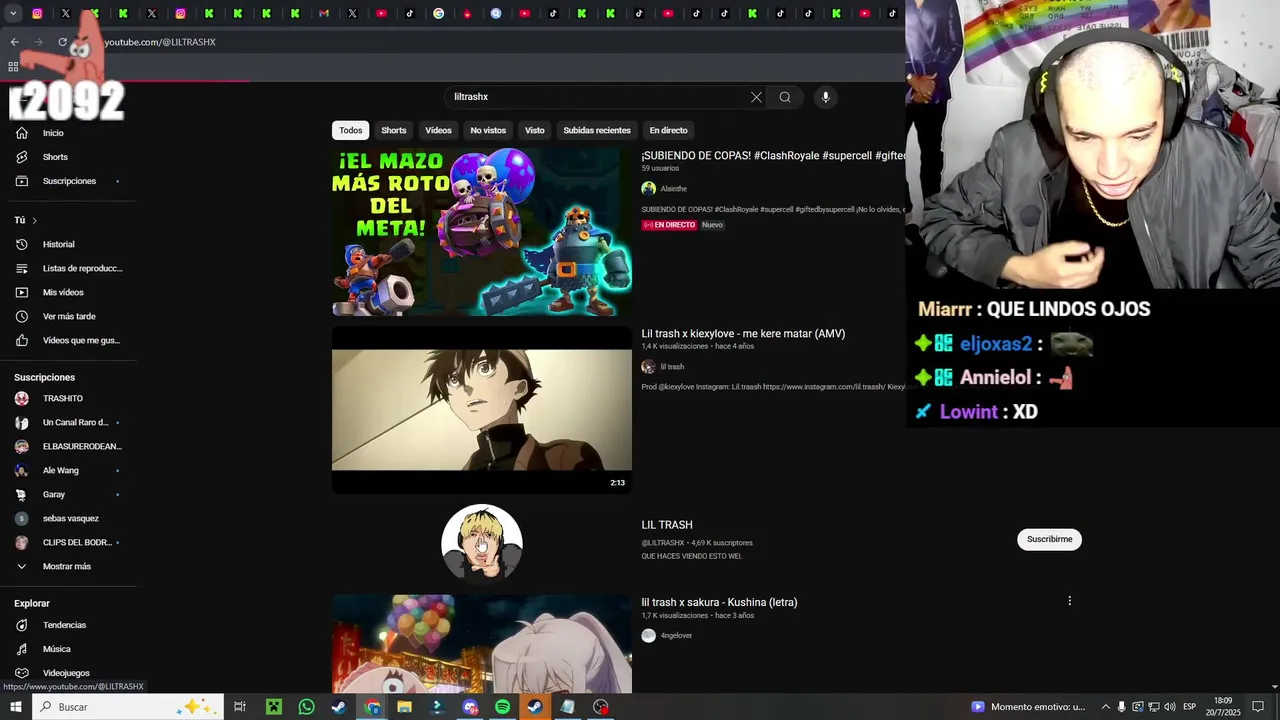
Task: Switch to the Google browser tab
Action: [x=439, y=14]
